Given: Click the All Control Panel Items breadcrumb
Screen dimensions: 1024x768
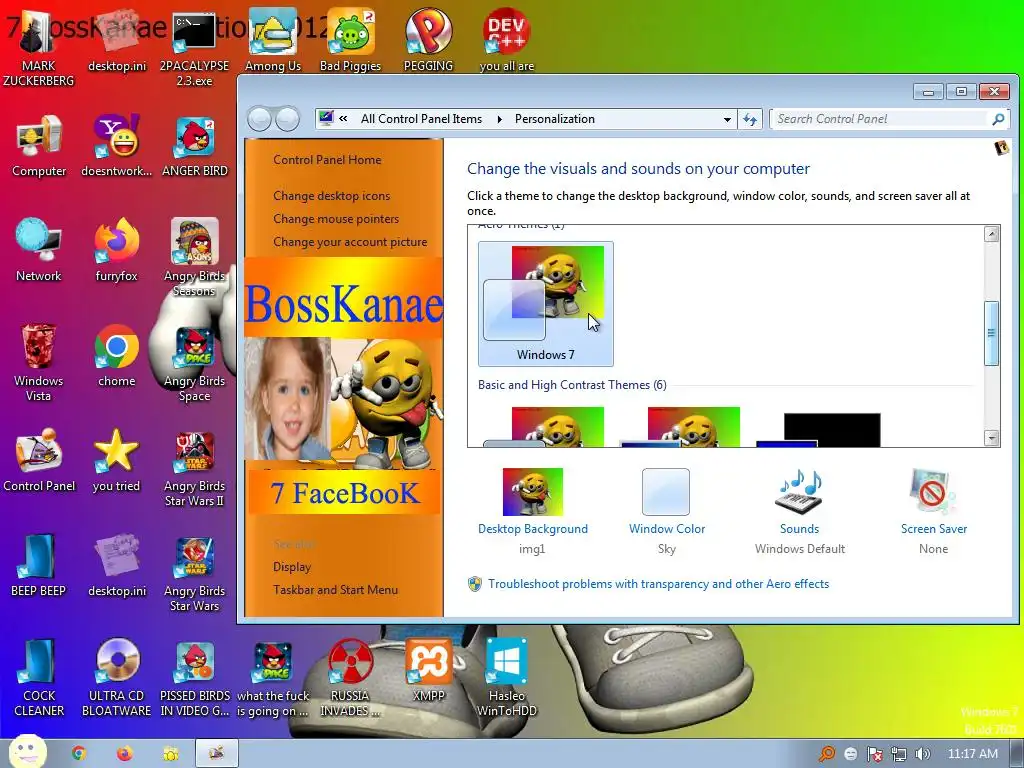Looking at the screenshot, I should click(421, 119).
